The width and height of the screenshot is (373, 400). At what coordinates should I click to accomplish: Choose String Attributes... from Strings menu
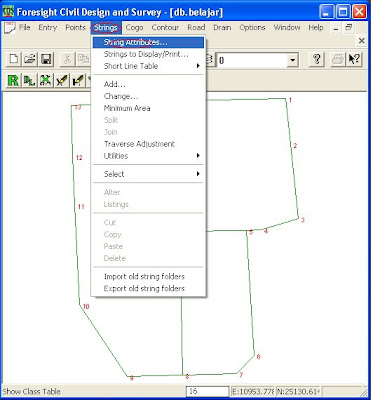click(148, 42)
